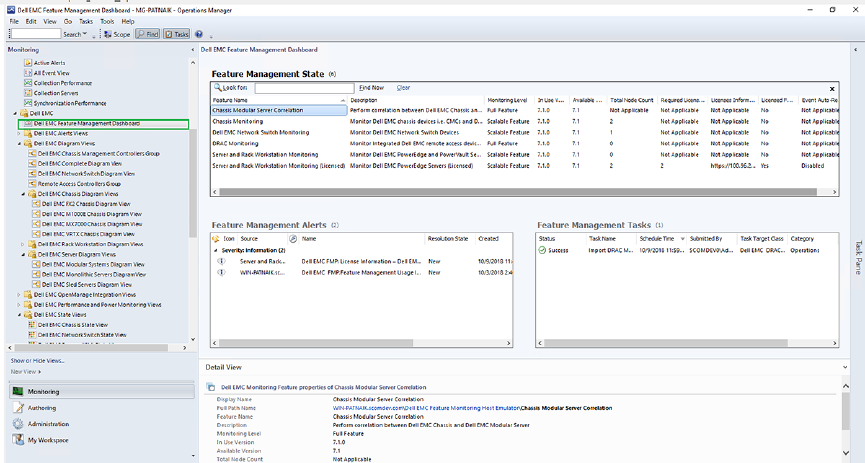Collapse the Dell EMC Server Diagram Views folder
865x463 pixels.
pyautogui.click(x=23, y=254)
